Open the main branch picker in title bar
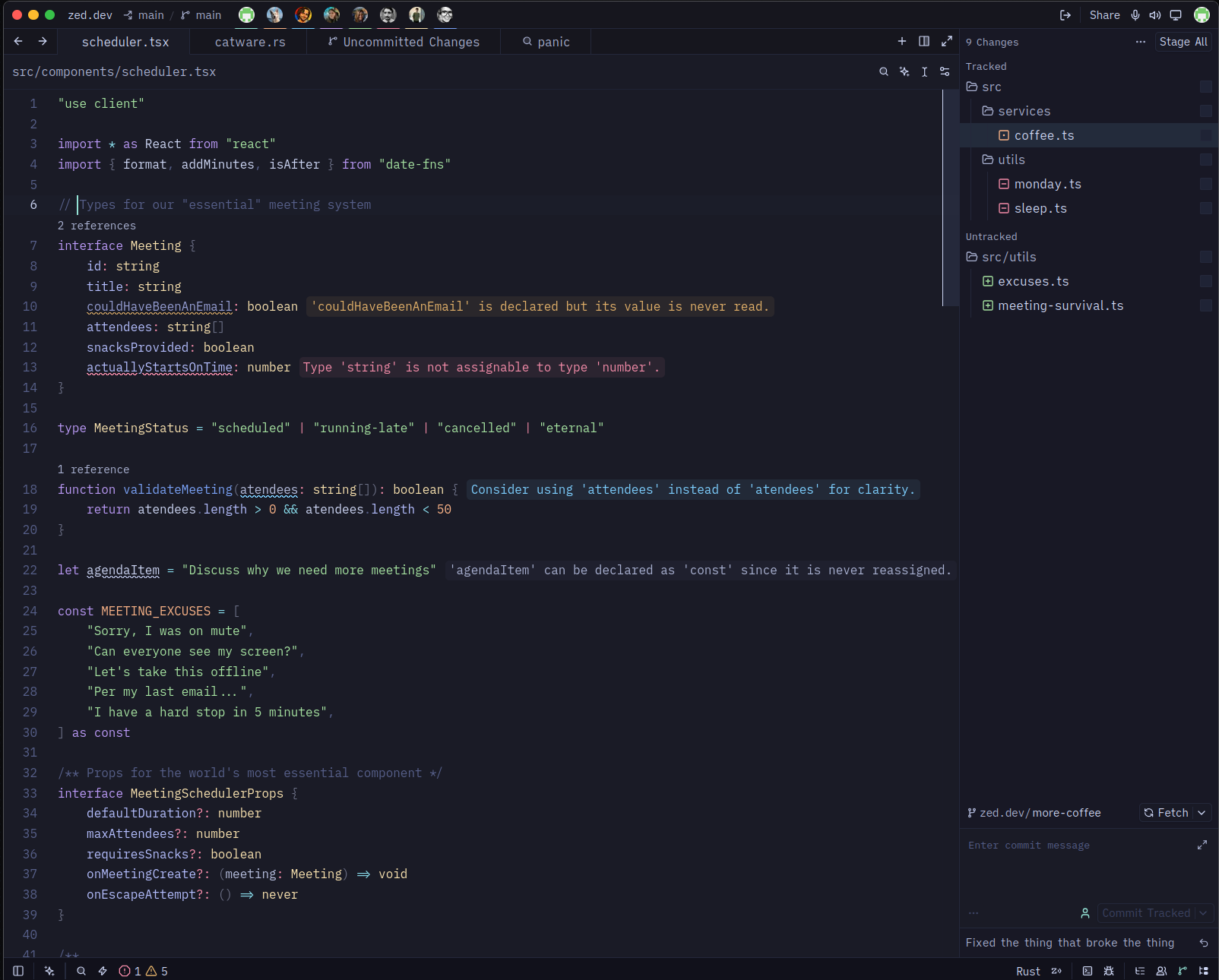Viewport: 1219px width, 980px height. (x=201, y=15)
